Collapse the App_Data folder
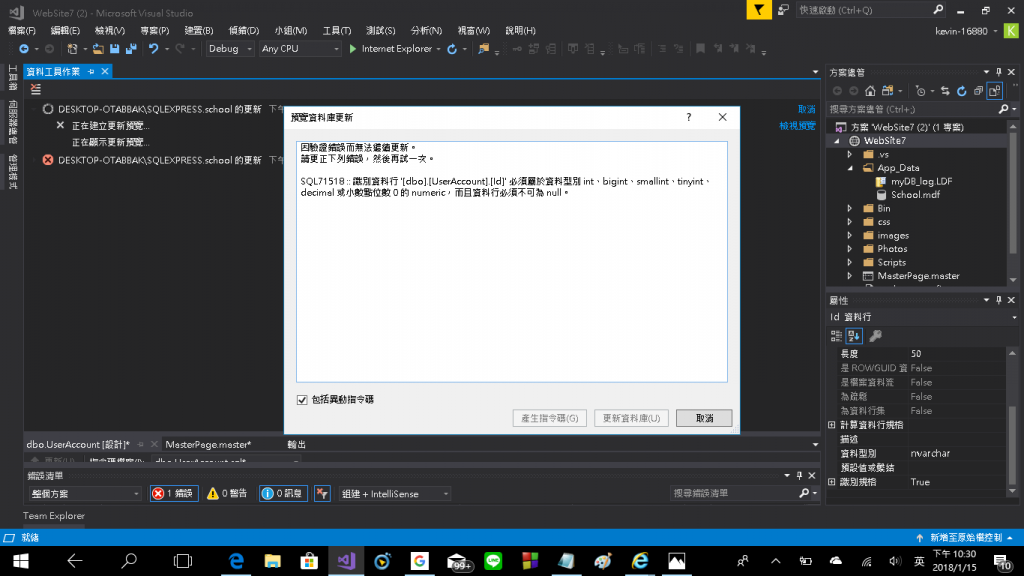 pos(850,168)
